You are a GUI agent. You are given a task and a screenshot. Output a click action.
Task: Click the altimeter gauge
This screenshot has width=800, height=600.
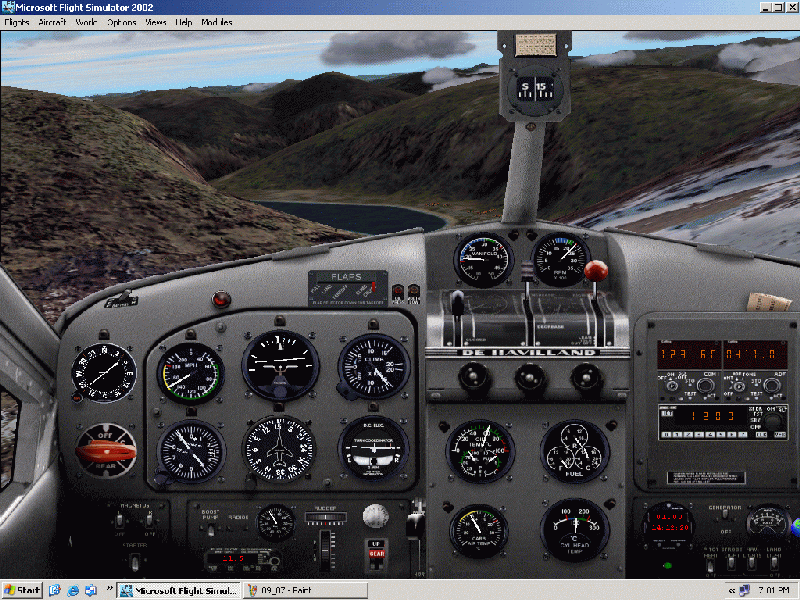(x=373, y=366)
